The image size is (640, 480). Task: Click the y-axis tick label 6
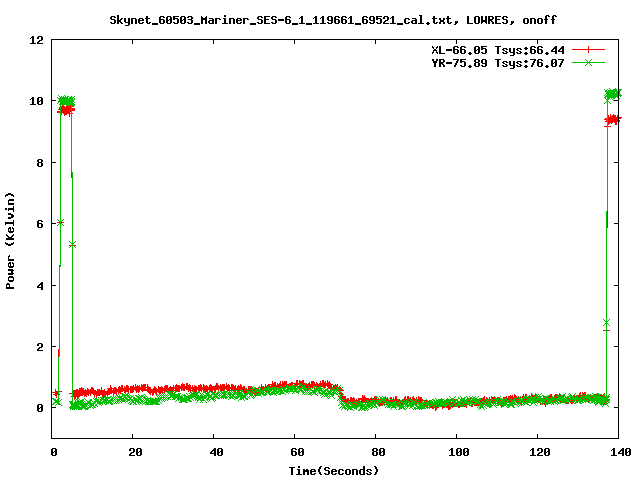click(x=40, y=224)
